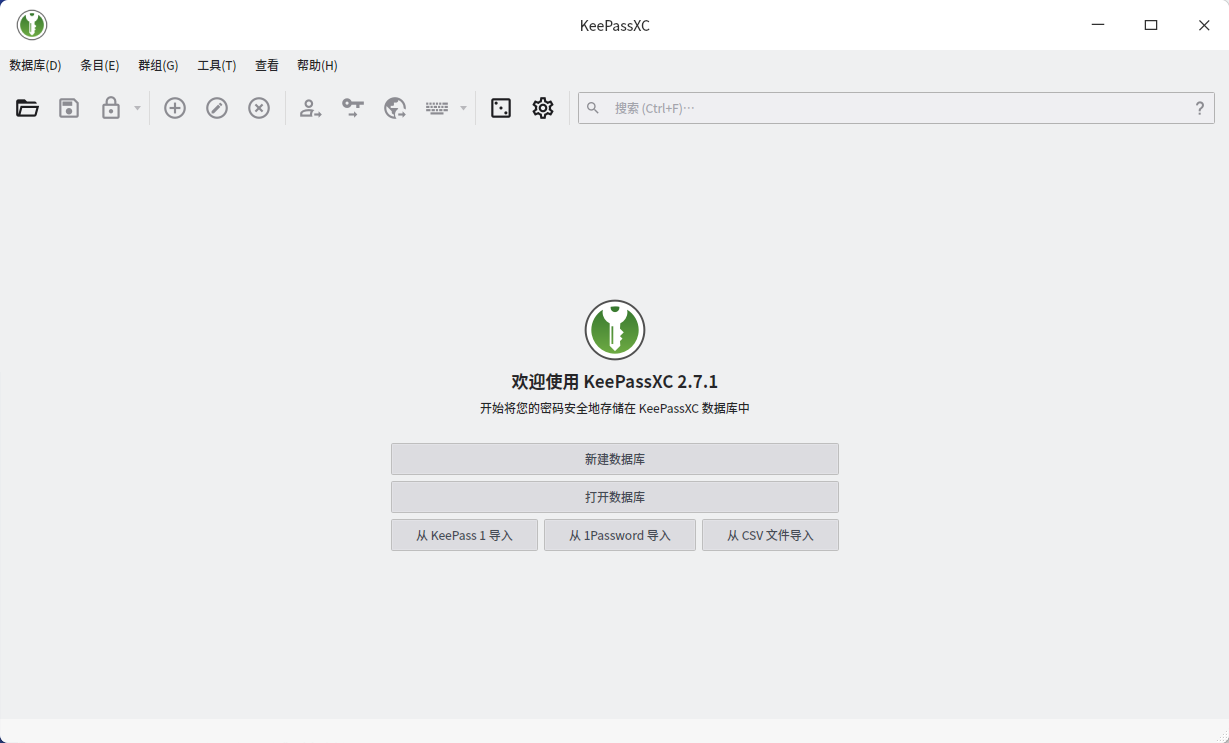Focus the search (Ctrl+F) input field

point(896,108)
